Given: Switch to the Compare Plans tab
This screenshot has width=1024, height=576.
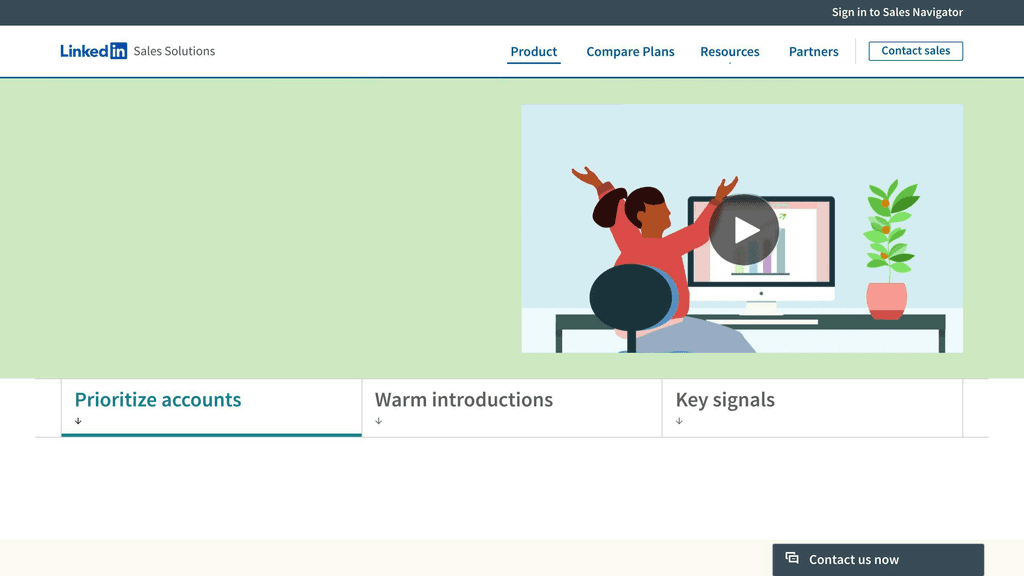Looking at the screenshot, I should click(x=630, y=51).
